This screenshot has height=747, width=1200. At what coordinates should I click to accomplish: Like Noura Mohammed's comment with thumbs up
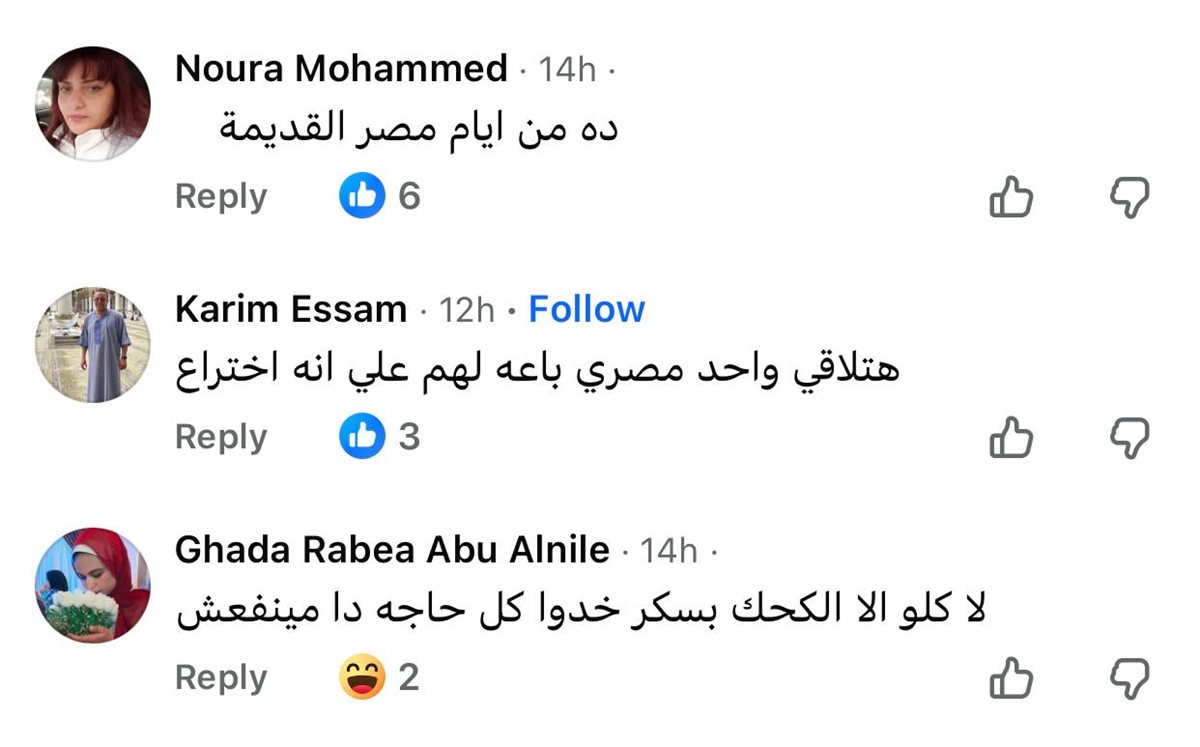1010,197
